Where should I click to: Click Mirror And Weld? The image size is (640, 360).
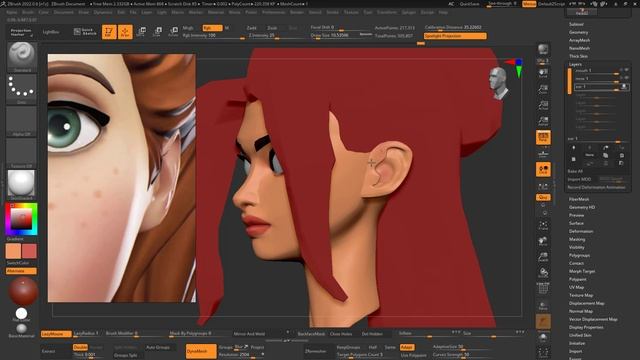(x=249, y=334)
